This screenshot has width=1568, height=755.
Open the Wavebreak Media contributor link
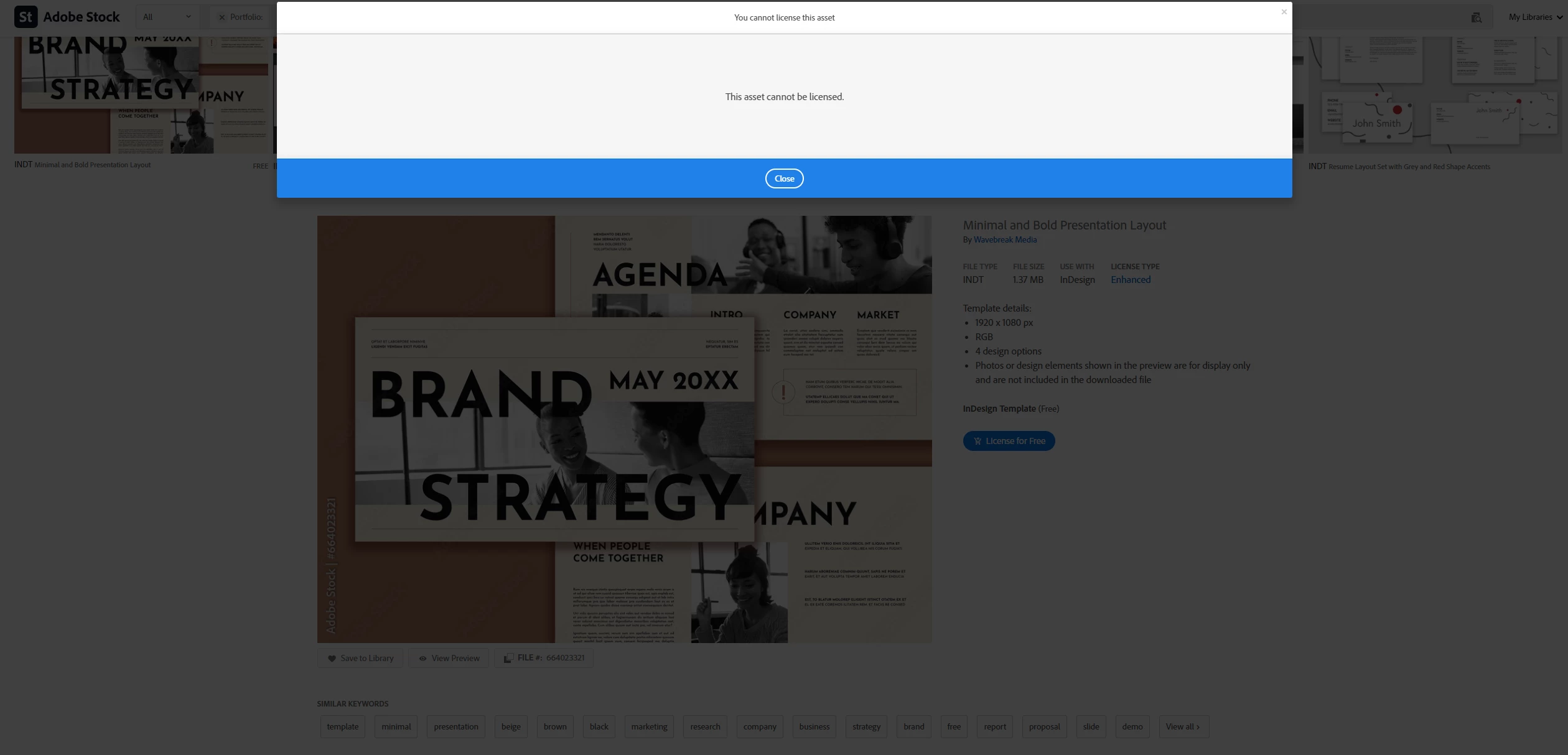[1005, 239]
